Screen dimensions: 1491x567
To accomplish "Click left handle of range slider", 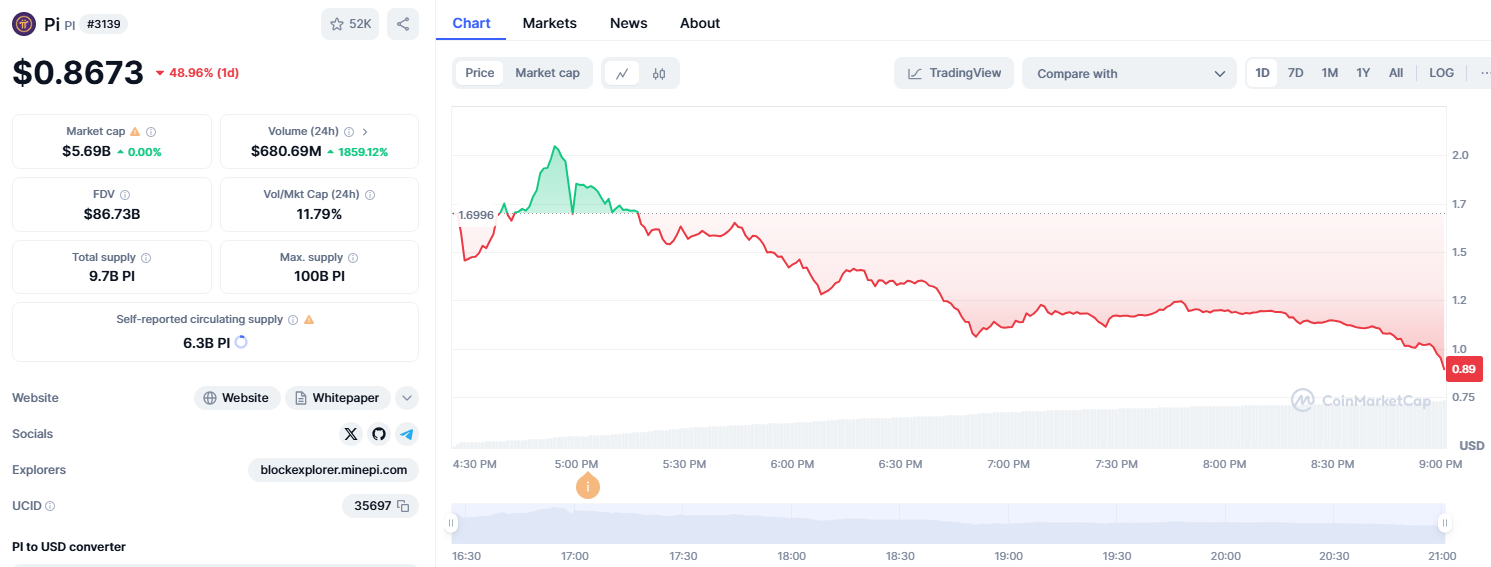I will pos(452,523).
